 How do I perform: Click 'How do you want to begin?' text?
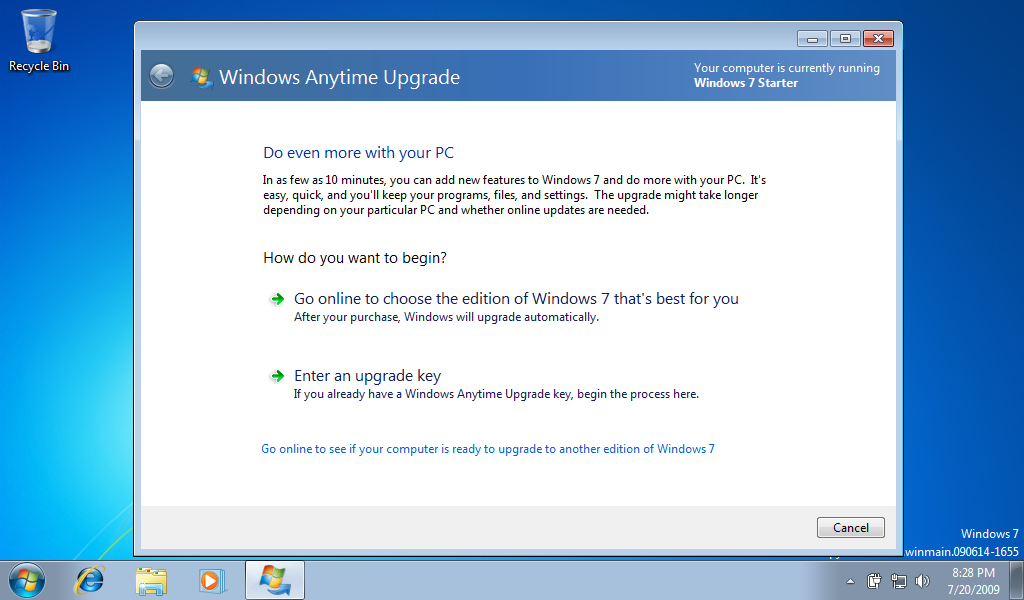point(355,258)
